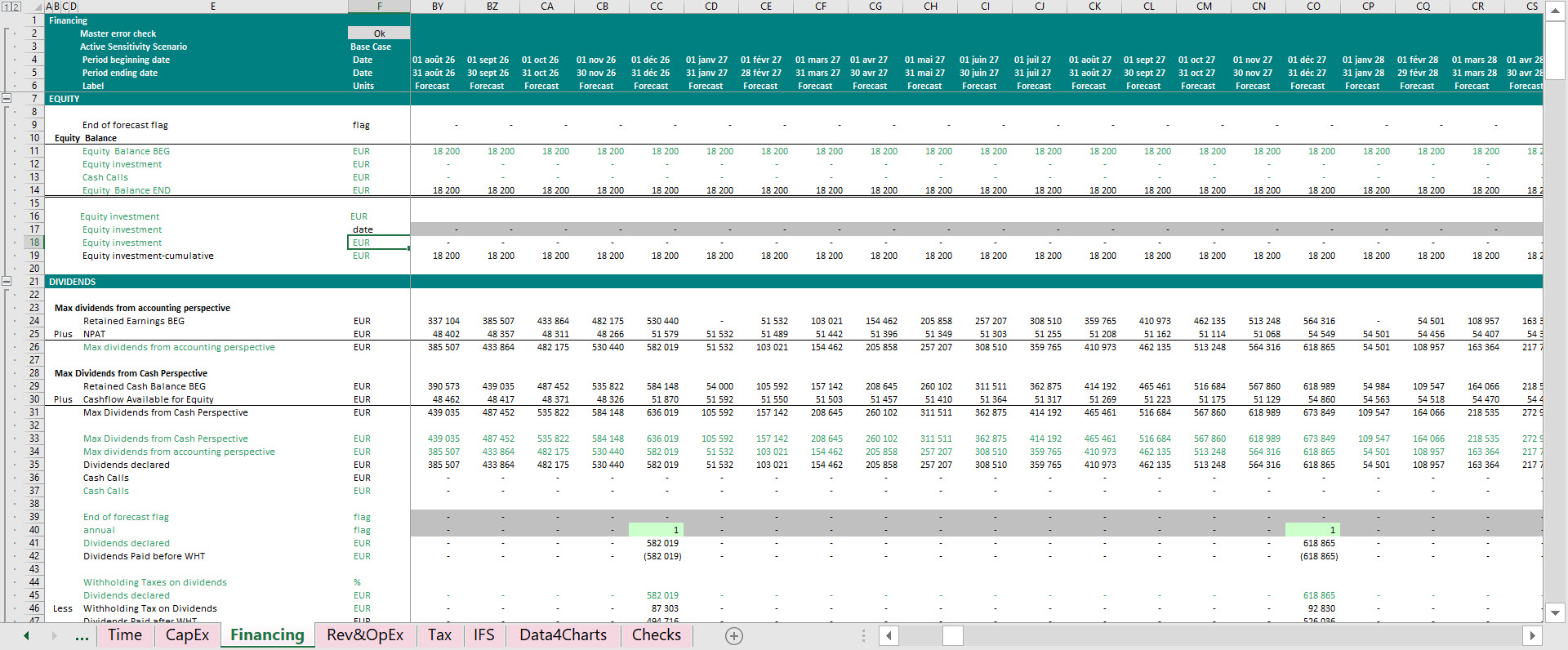
Task: Switch to the Time sheet tab
Action: (124, 635)
